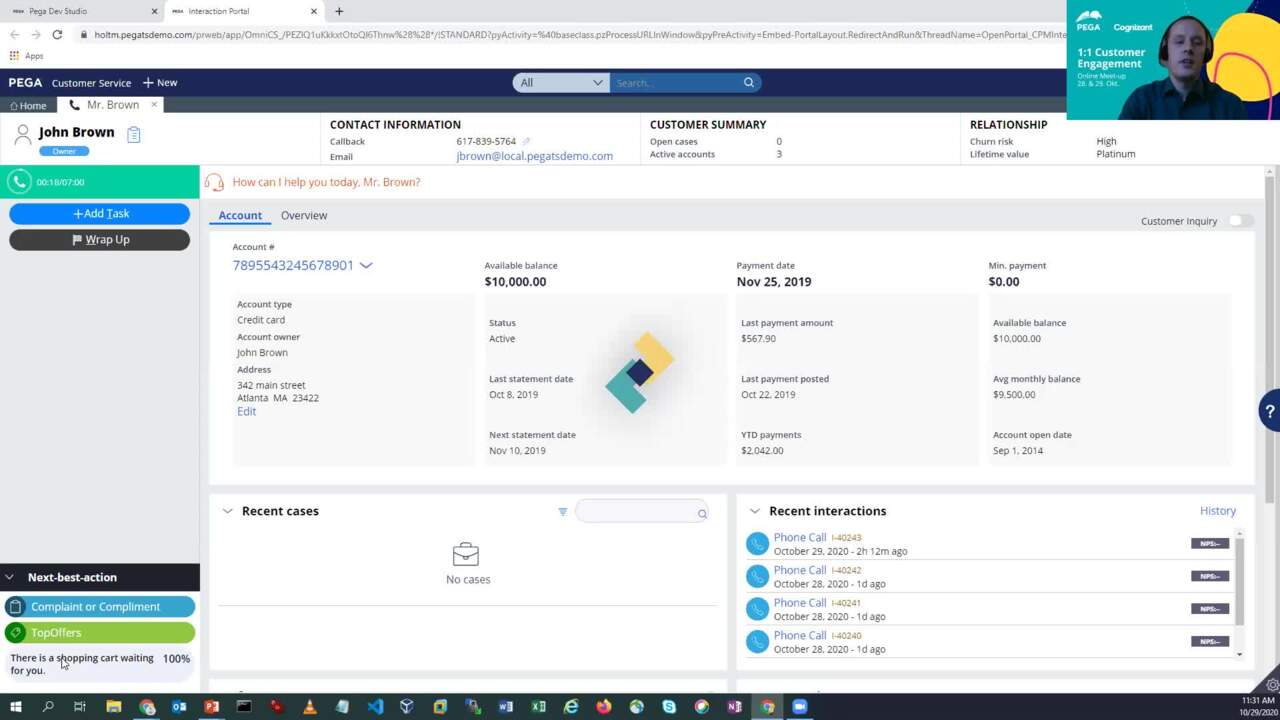1280x720 pixels.
Task: Click the search magnifier in the top bar
Action: click(x=748, y=83)
